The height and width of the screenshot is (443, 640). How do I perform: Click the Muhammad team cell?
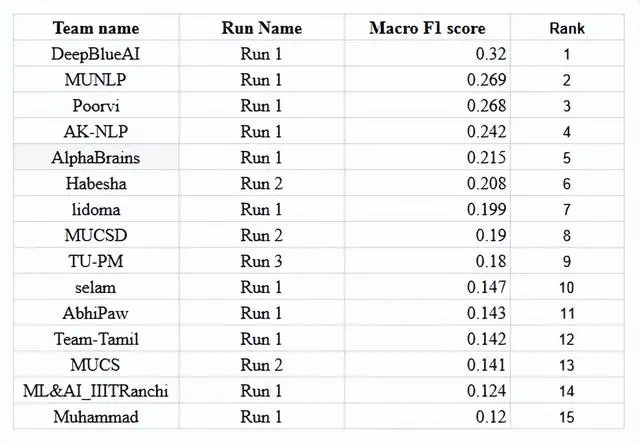coord(96,416)
